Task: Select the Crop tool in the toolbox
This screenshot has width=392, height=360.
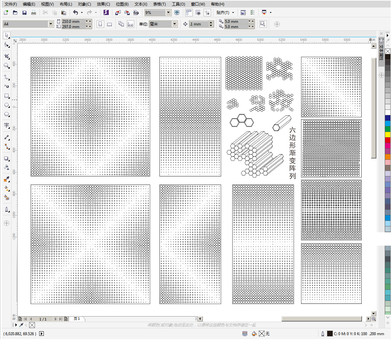Action: (x=7, y=56)
